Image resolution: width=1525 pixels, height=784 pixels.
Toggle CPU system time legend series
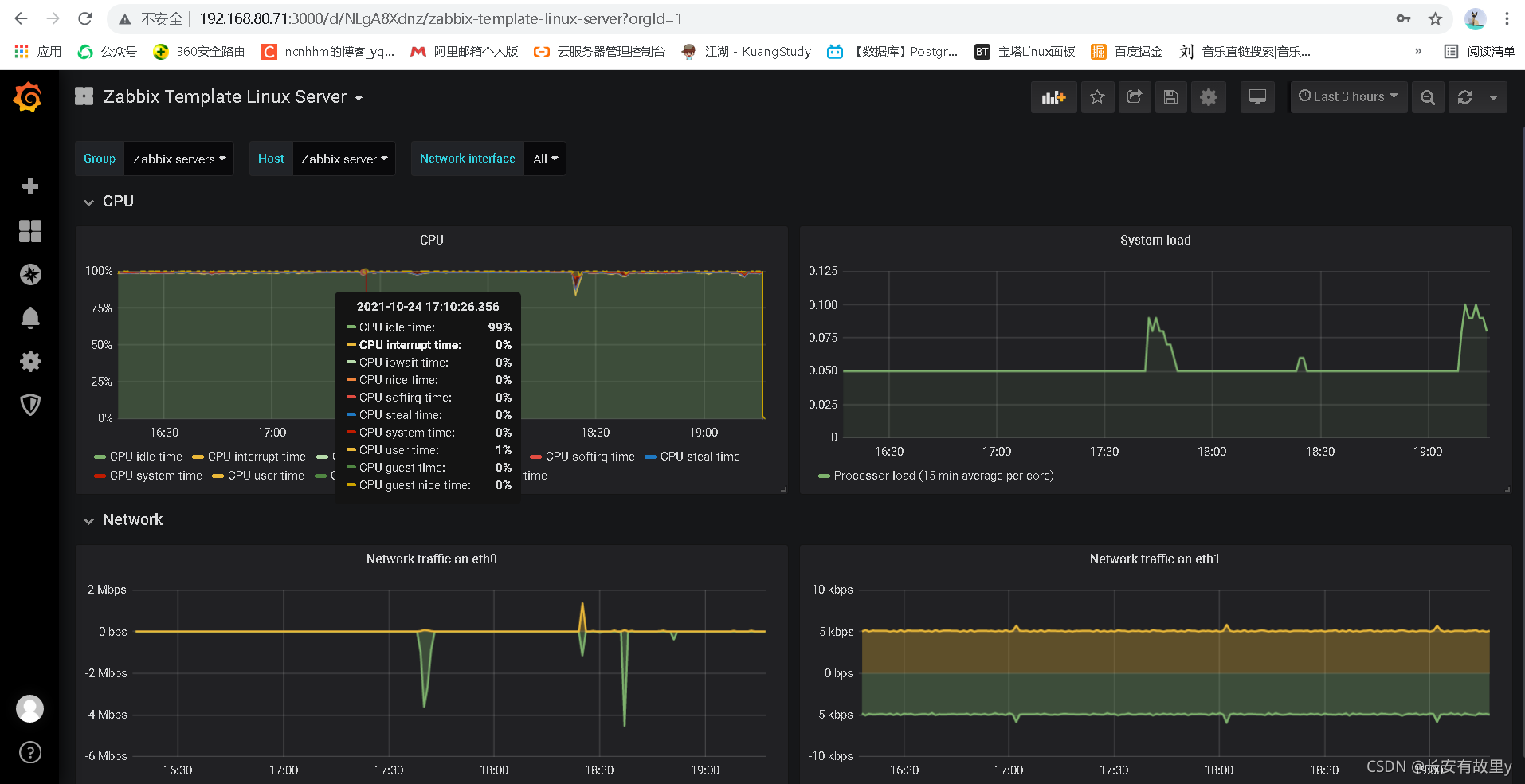156,476
